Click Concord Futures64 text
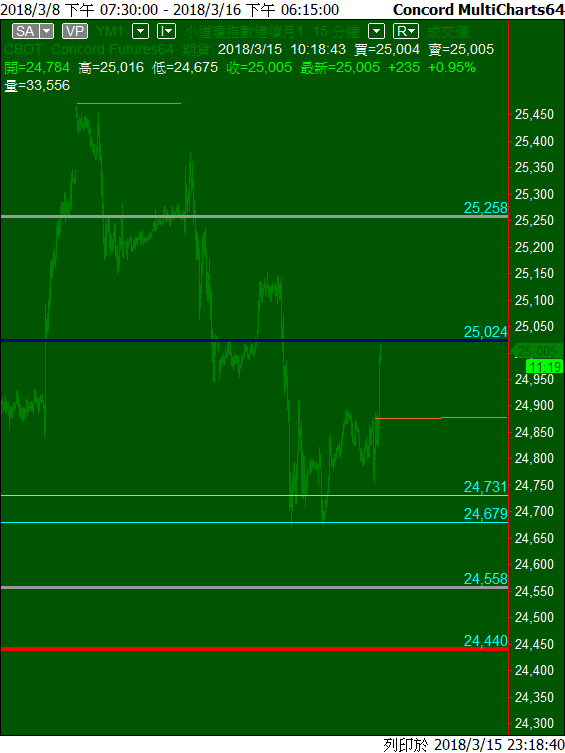The height and width of the screenshot is (753, 565). 112,49
